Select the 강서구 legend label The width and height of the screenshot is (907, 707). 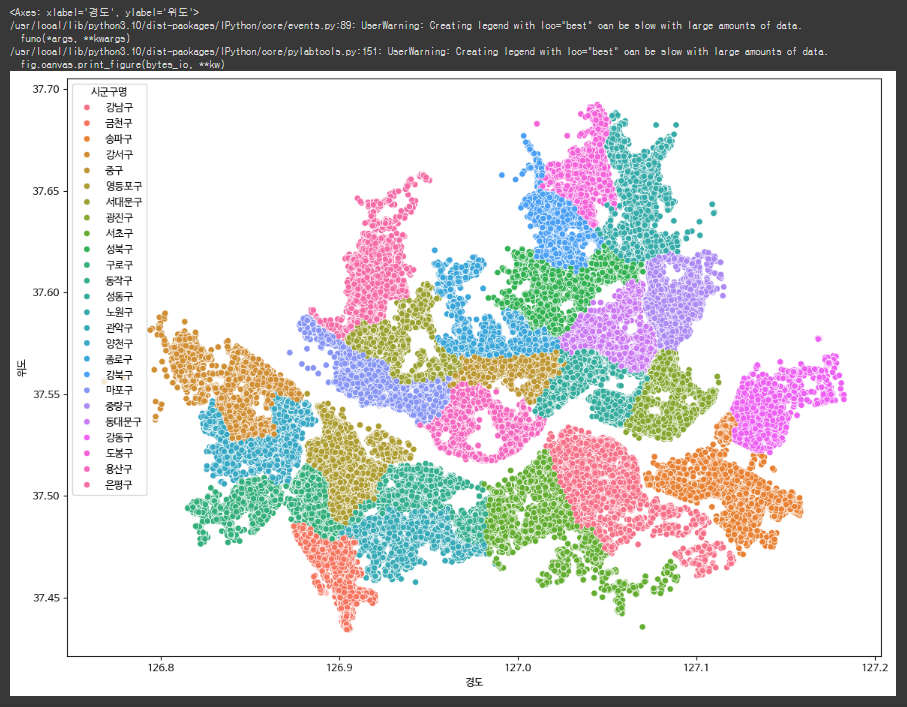(119, 154)
